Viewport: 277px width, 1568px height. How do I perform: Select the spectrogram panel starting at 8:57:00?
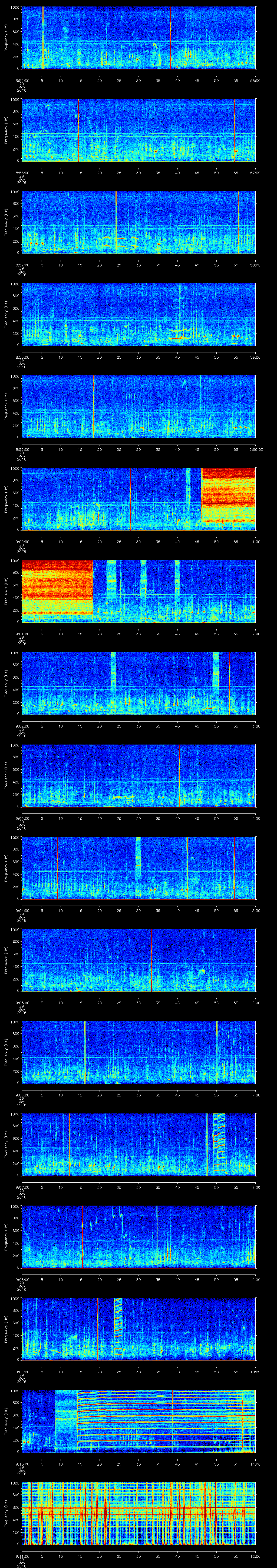(139, 222)
